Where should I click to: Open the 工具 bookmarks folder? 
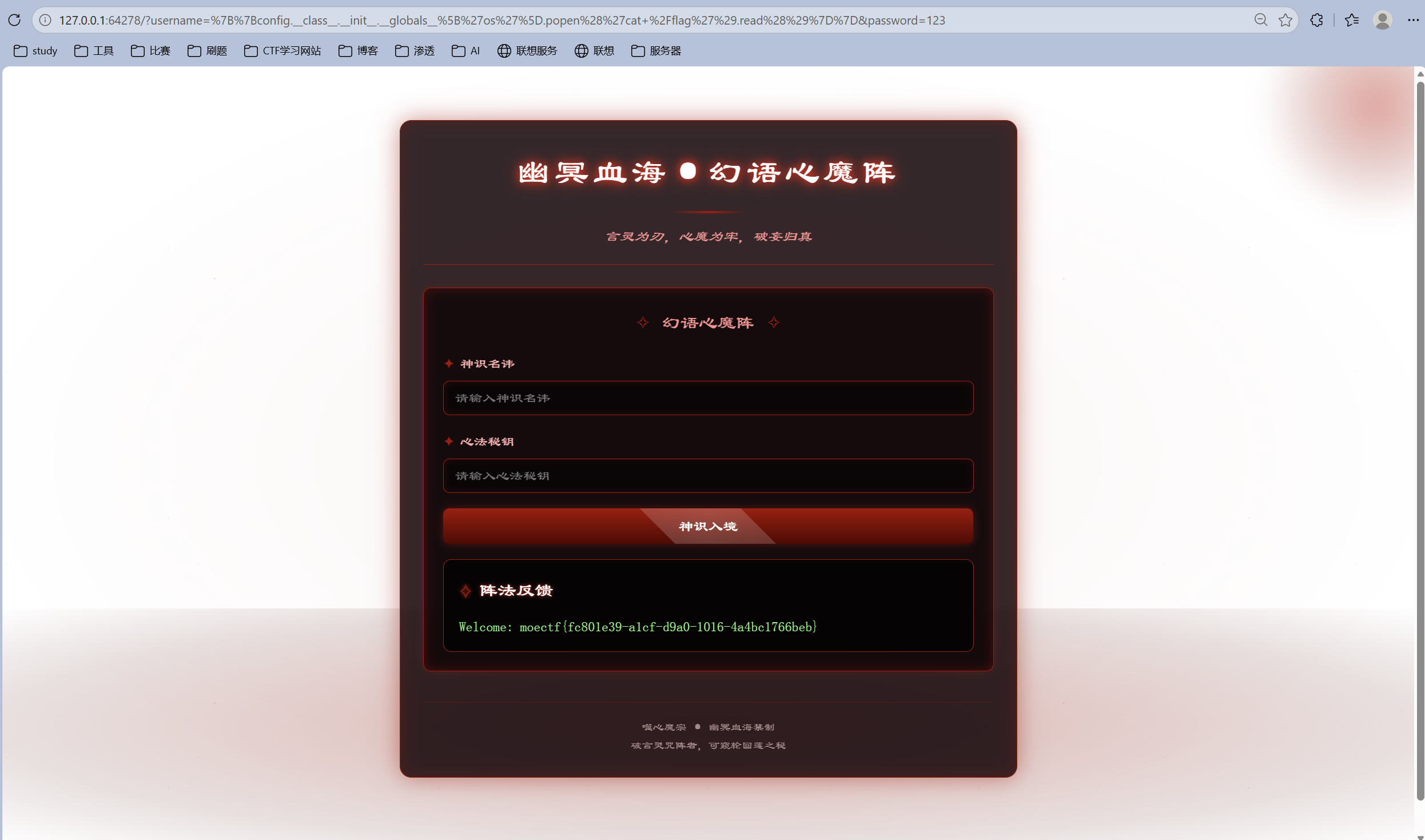(94, 51)
